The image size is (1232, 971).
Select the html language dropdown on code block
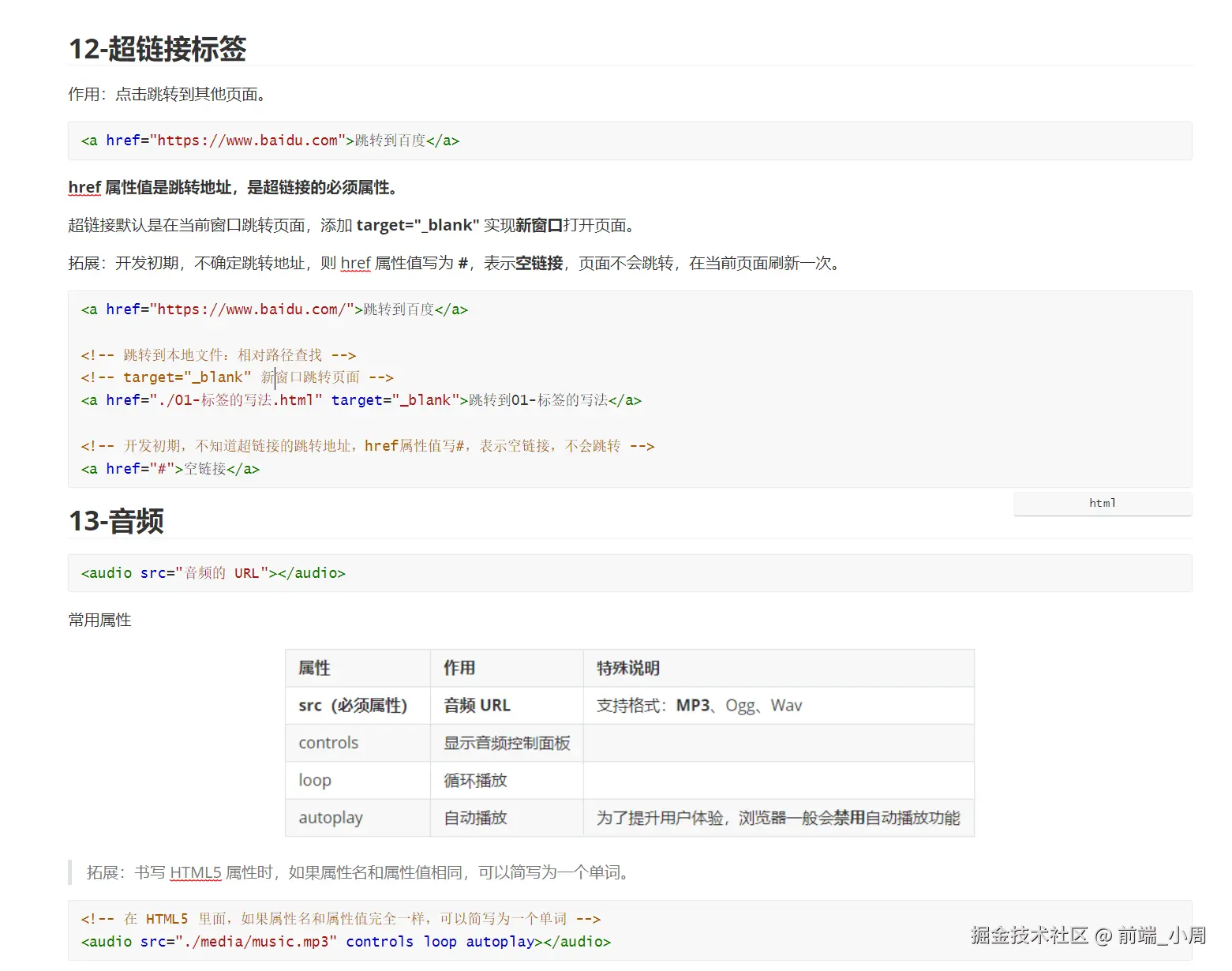tap(1103, 503)
